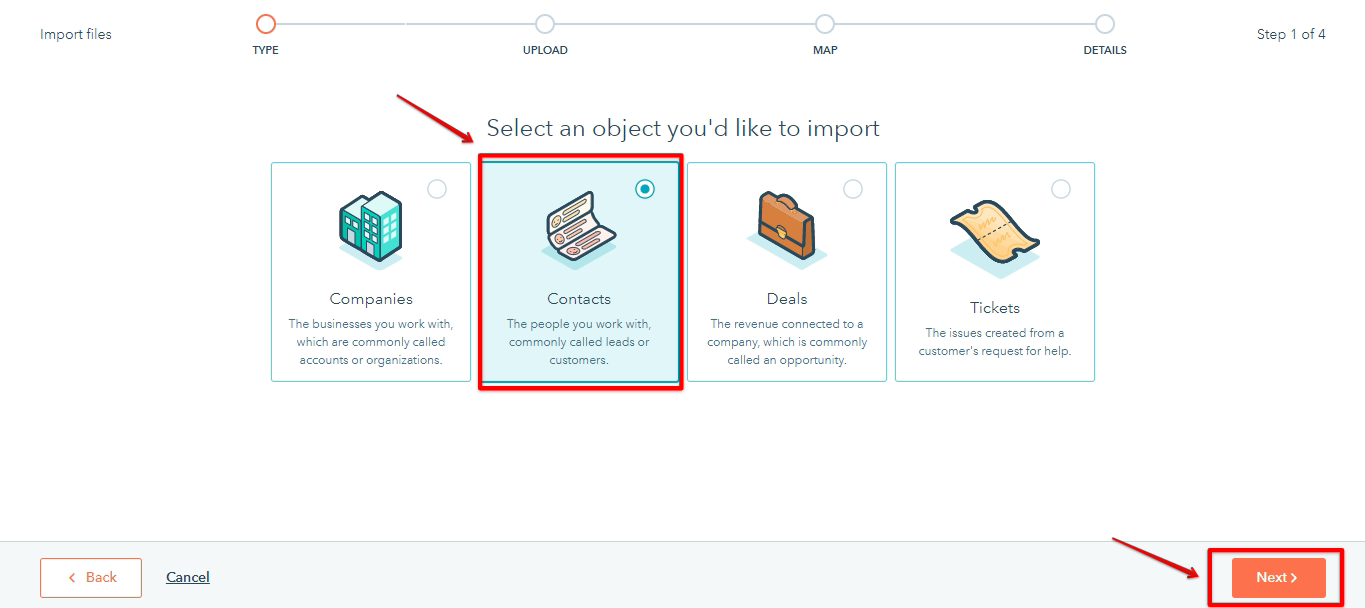Click the TYPE step label

[x=265, y=50]
